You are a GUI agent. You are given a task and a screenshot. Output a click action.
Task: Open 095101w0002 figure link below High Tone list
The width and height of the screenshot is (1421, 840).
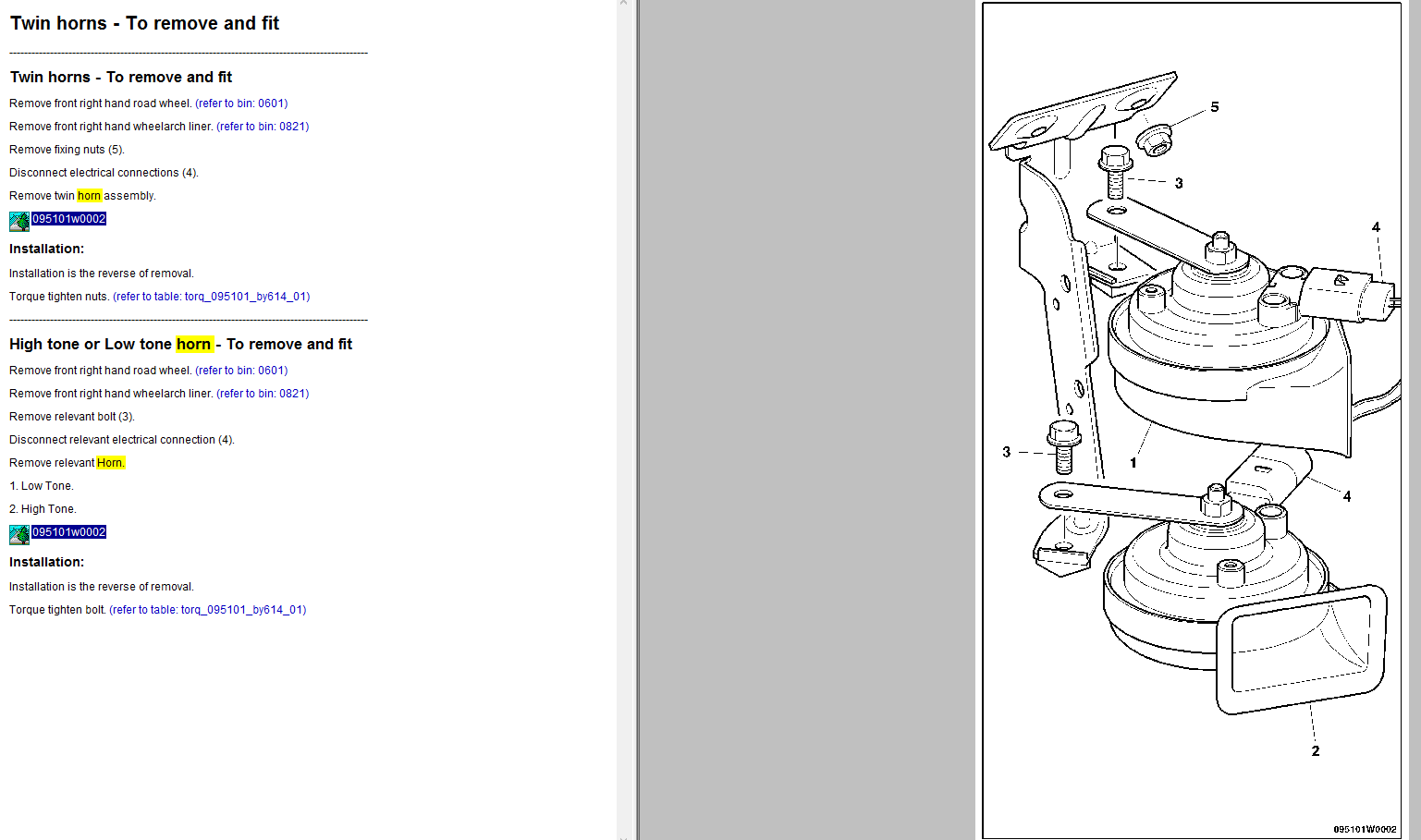point(69,532)
